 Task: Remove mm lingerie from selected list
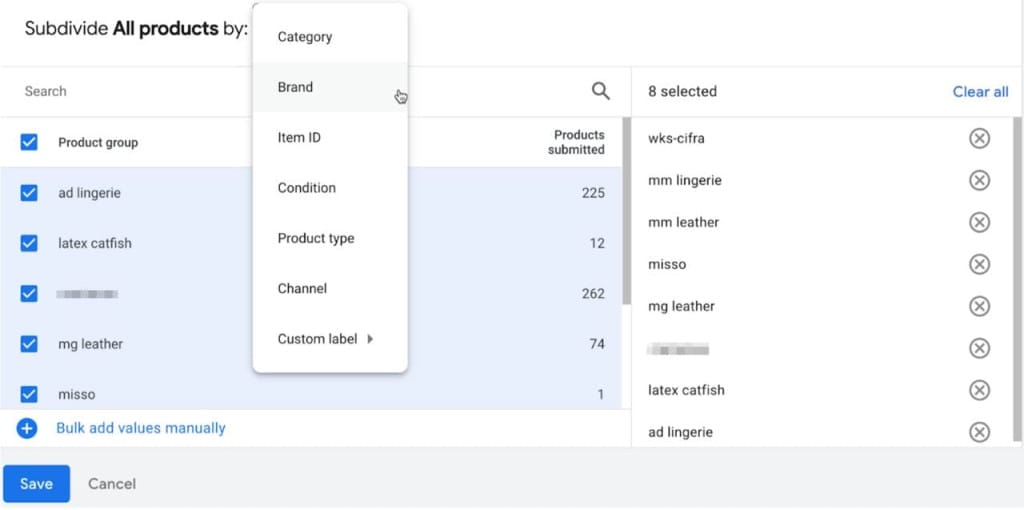[x=979, y=180]
